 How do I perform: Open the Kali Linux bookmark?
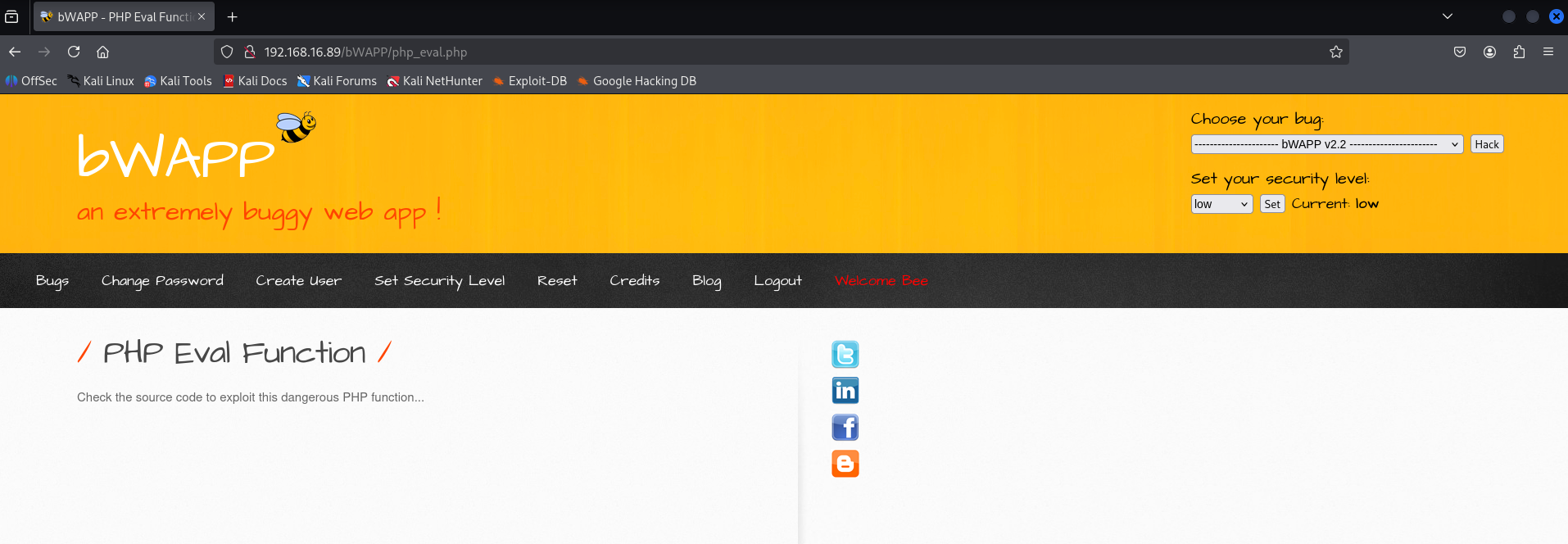click(x=101, y=81)
